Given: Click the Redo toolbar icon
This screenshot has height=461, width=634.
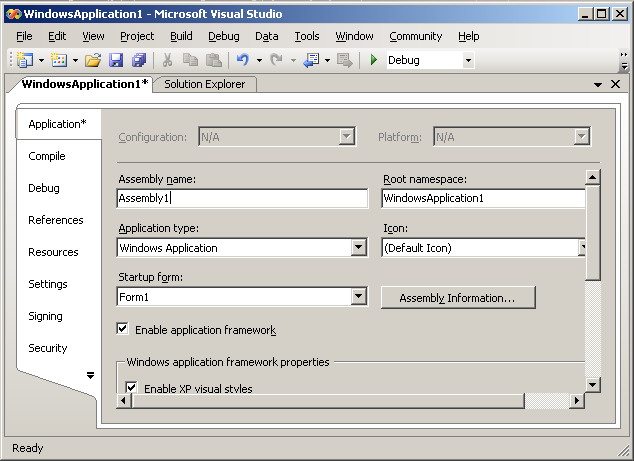Looking at the screenshot, I should pyautogui.click(x=277, y=60).
